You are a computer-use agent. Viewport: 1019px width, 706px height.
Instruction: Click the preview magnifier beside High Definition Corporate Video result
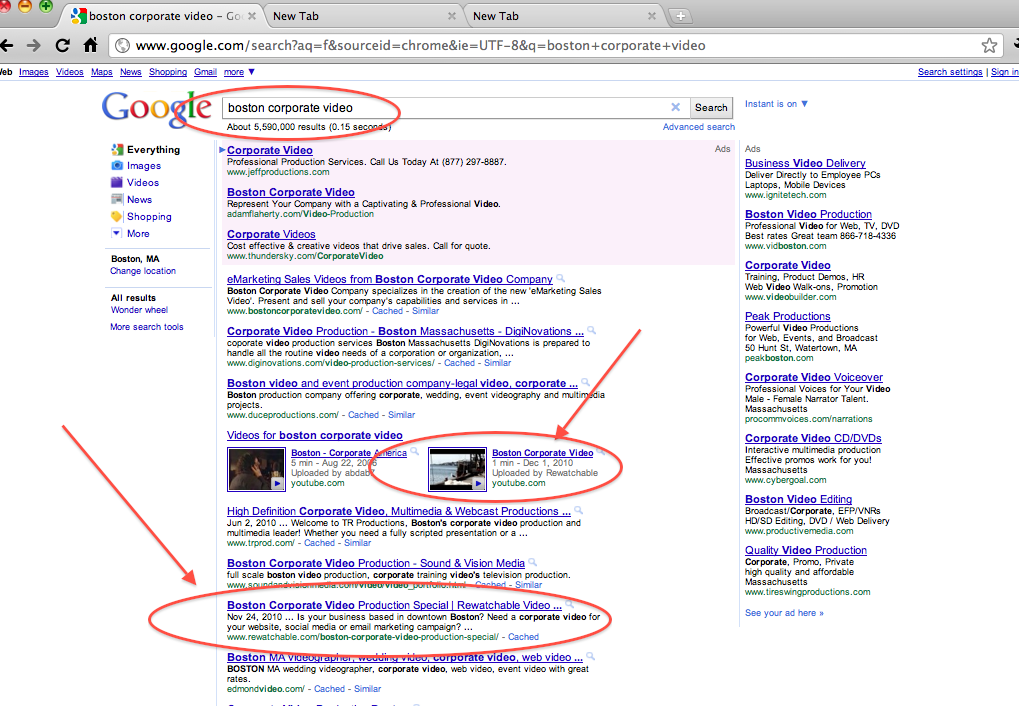click(x=578, y=511)
